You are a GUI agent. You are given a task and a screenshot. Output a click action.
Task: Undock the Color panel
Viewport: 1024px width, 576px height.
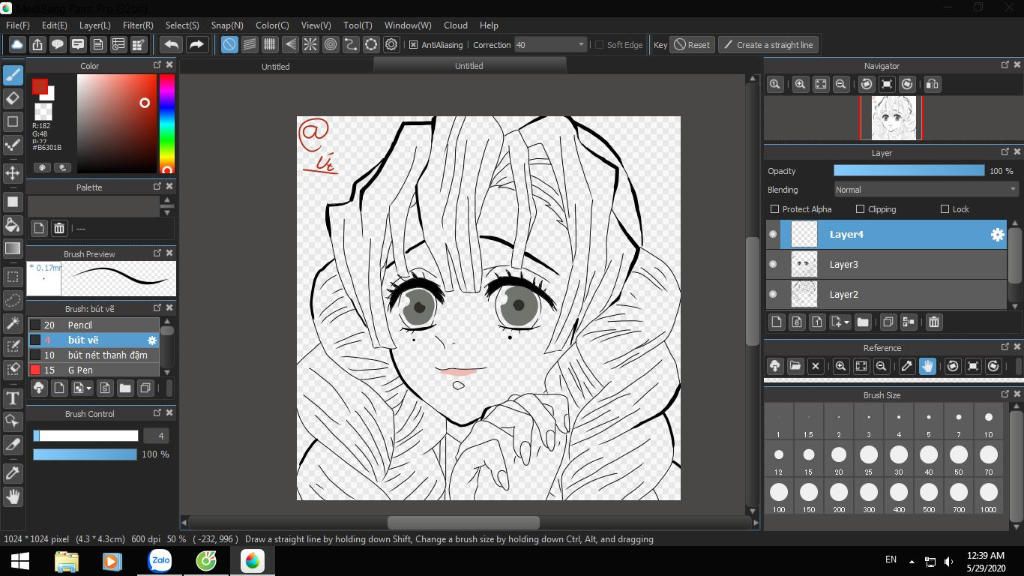157,65
